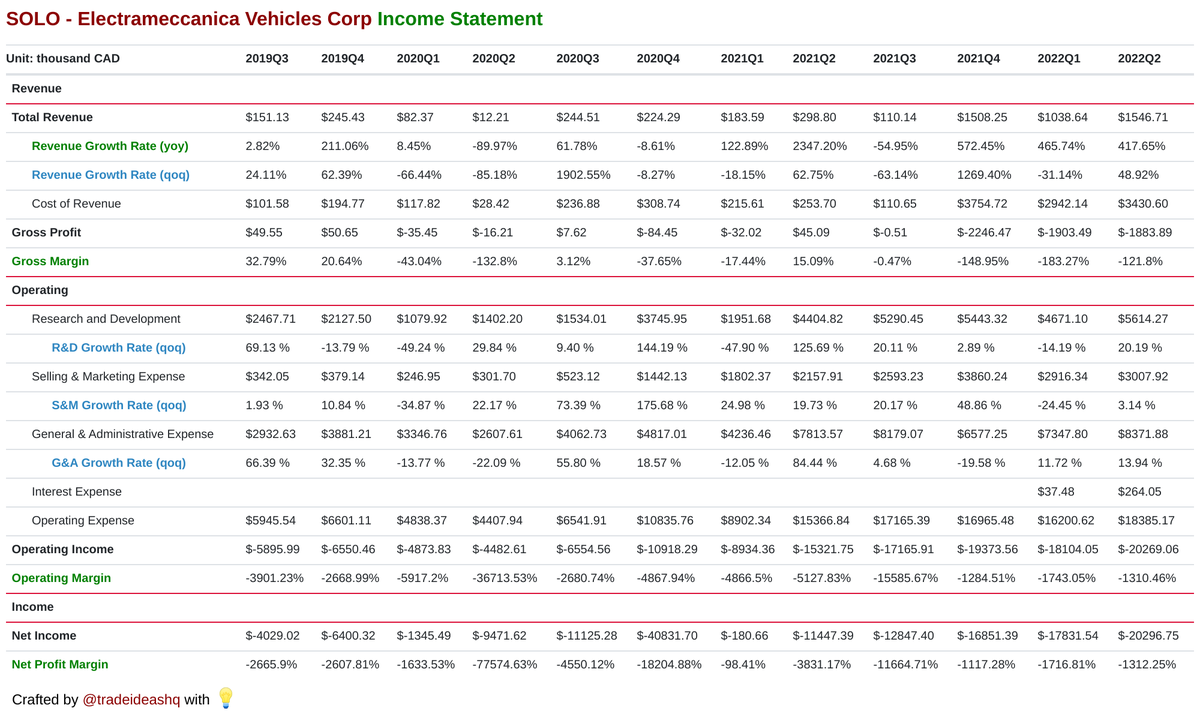1200x726 pixels.
Task: Select General & Administrative Expense label
Action: pos(123,434)
